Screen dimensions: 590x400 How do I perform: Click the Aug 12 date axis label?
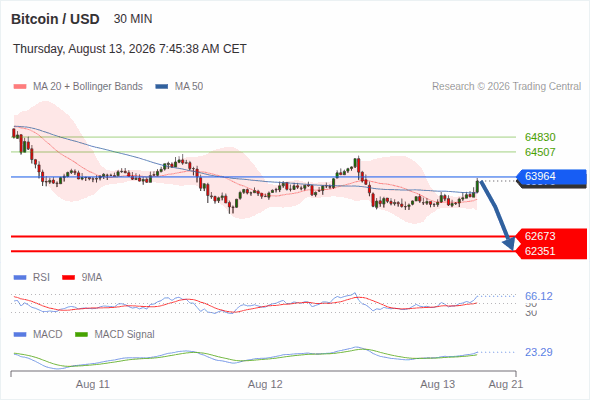pyautogui.click(x=265, y=384)
